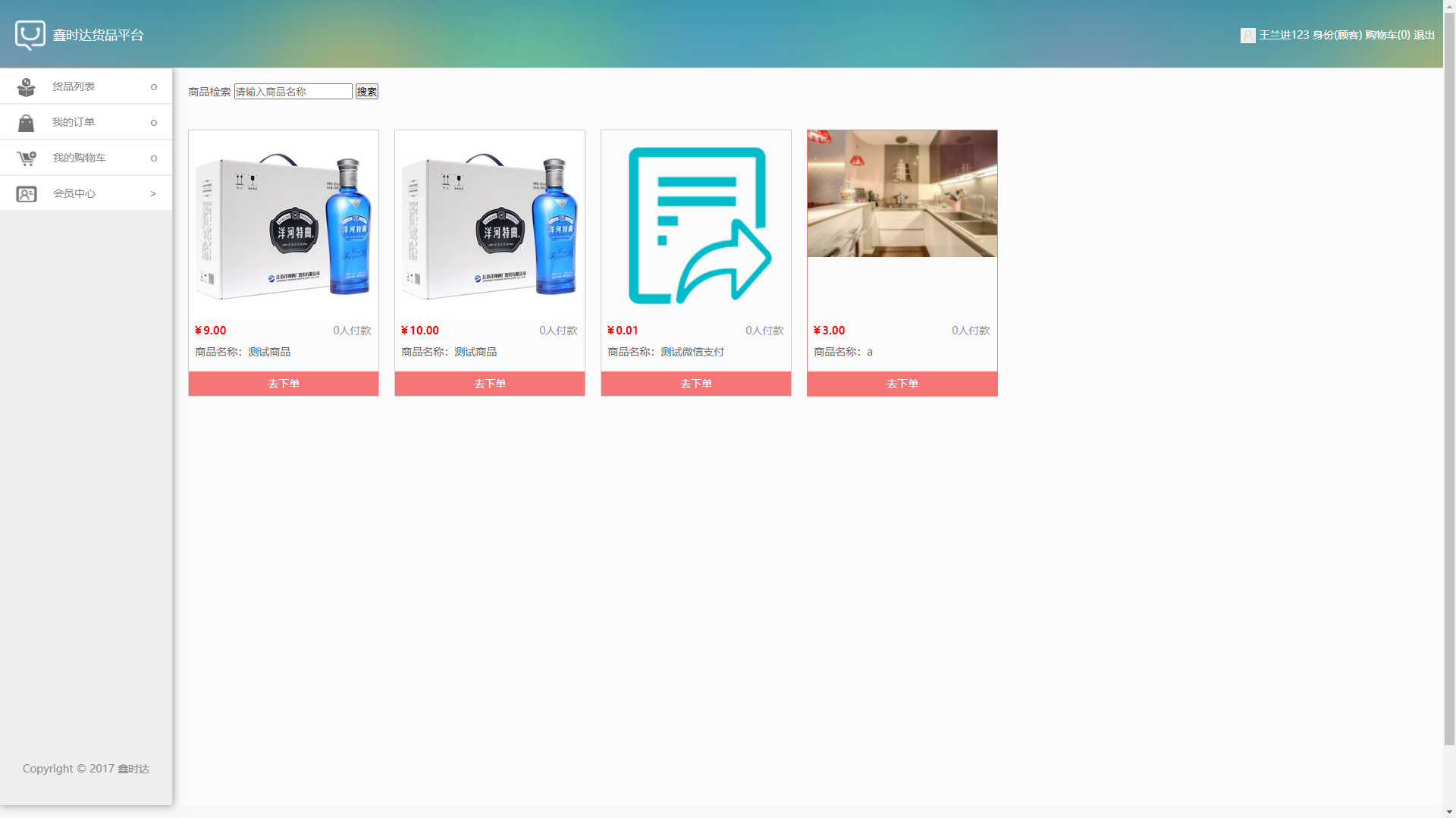Click the 退出 logout link
This screenshot has width=1456, height=818.
[1423, 35]
